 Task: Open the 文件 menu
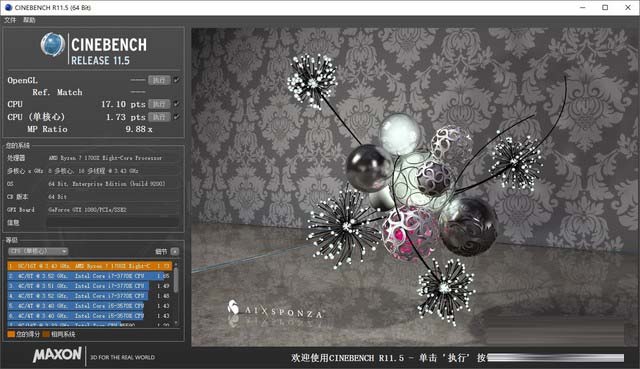click(10, 20)
